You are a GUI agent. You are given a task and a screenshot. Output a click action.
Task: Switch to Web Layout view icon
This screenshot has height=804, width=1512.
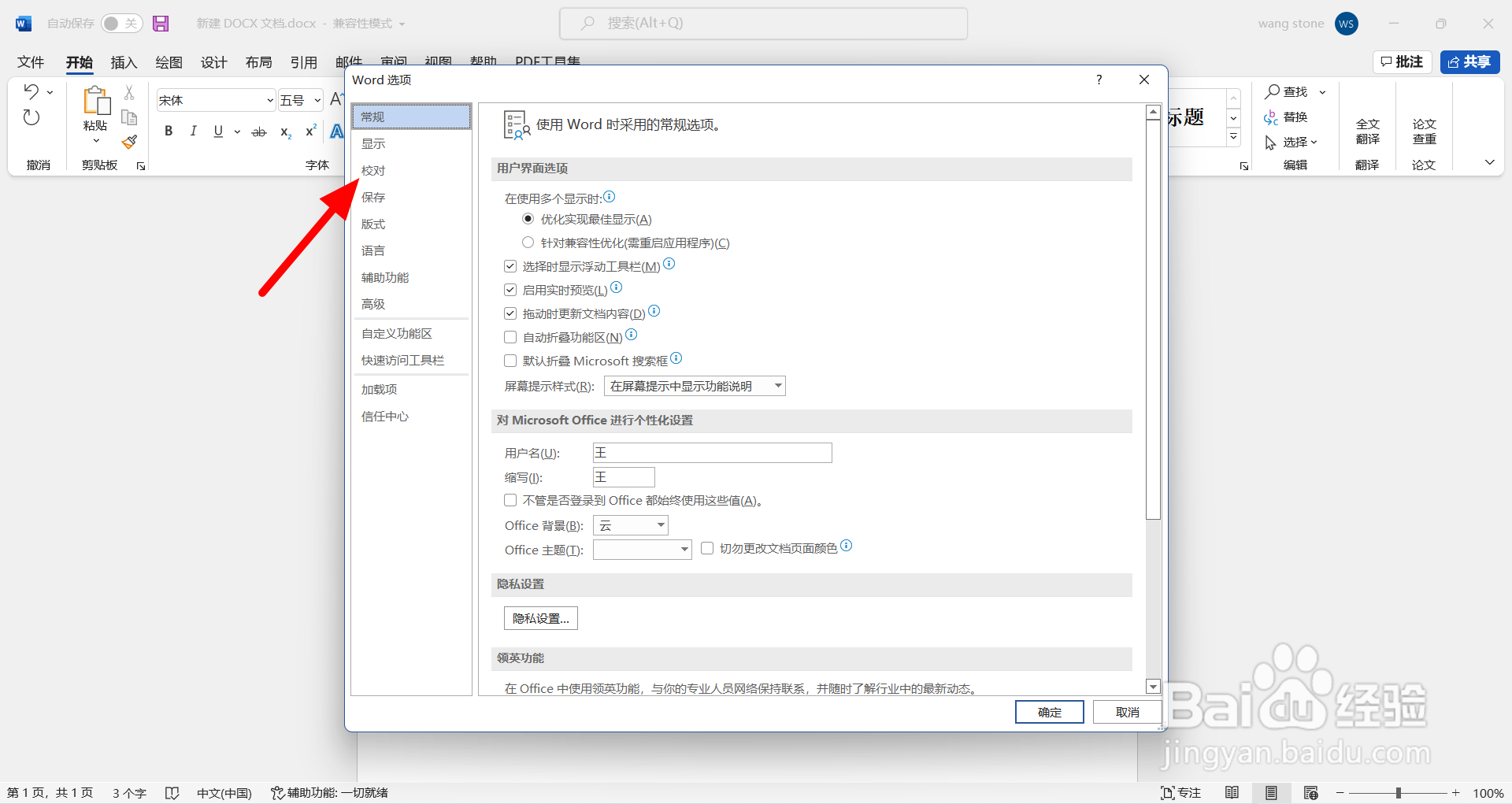[1310, 793]
